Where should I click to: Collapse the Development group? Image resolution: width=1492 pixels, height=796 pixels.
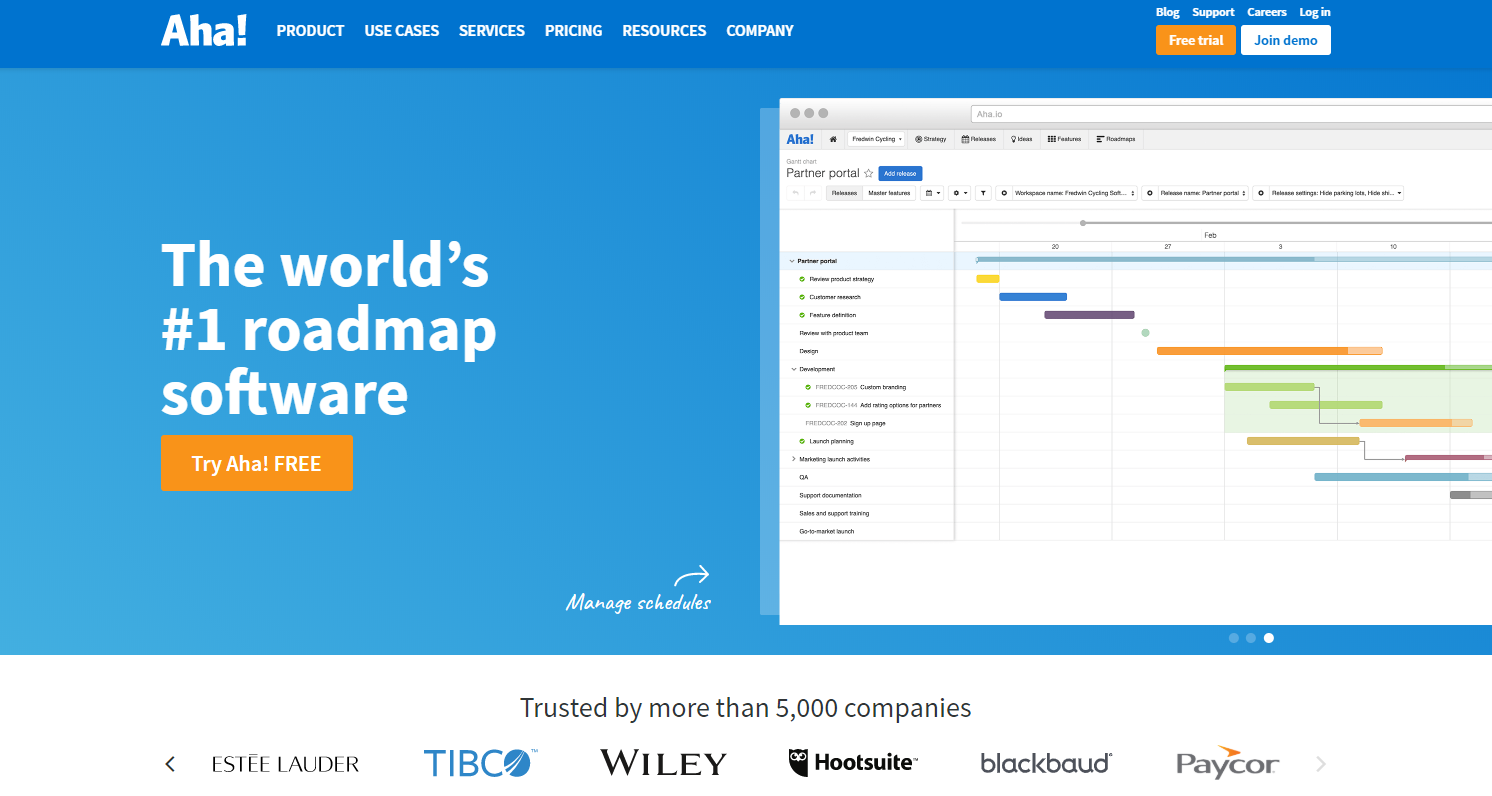pyautogui.click(x=794, y=369)
